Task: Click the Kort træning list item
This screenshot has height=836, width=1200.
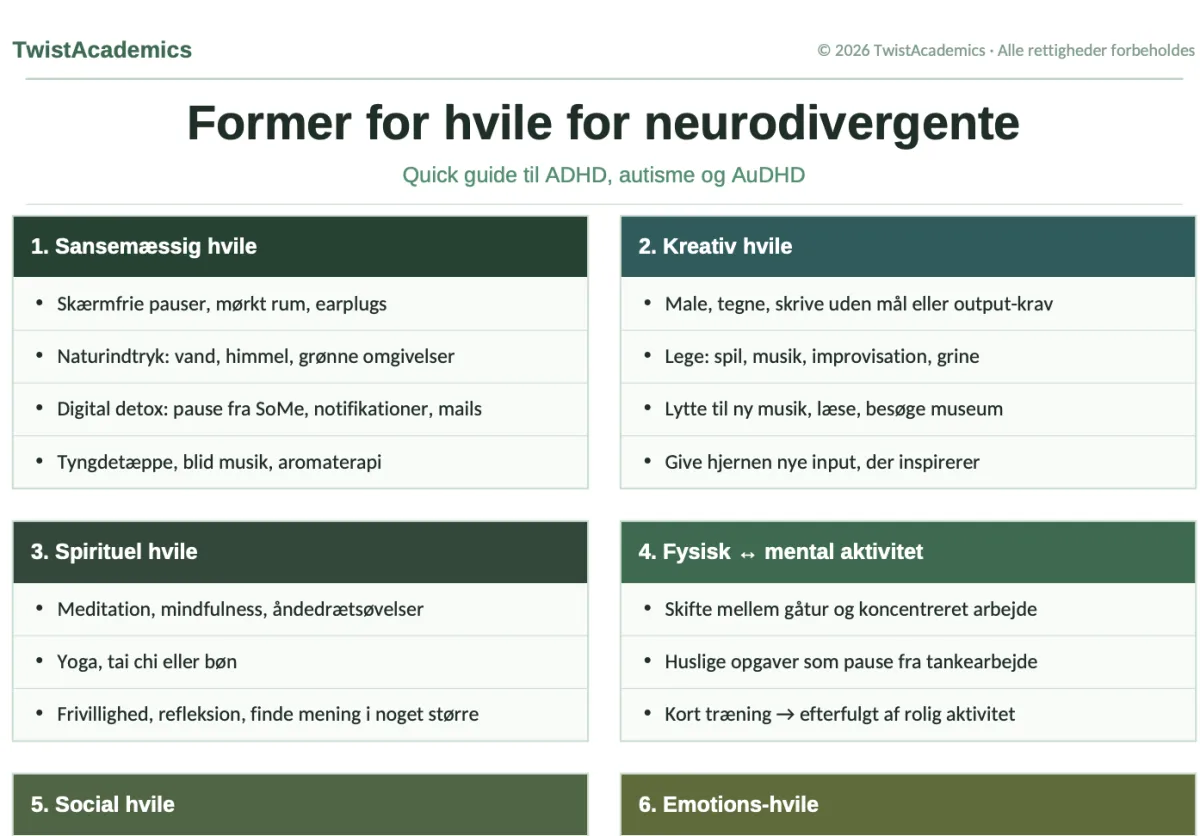Action: [x=908, y=714]
